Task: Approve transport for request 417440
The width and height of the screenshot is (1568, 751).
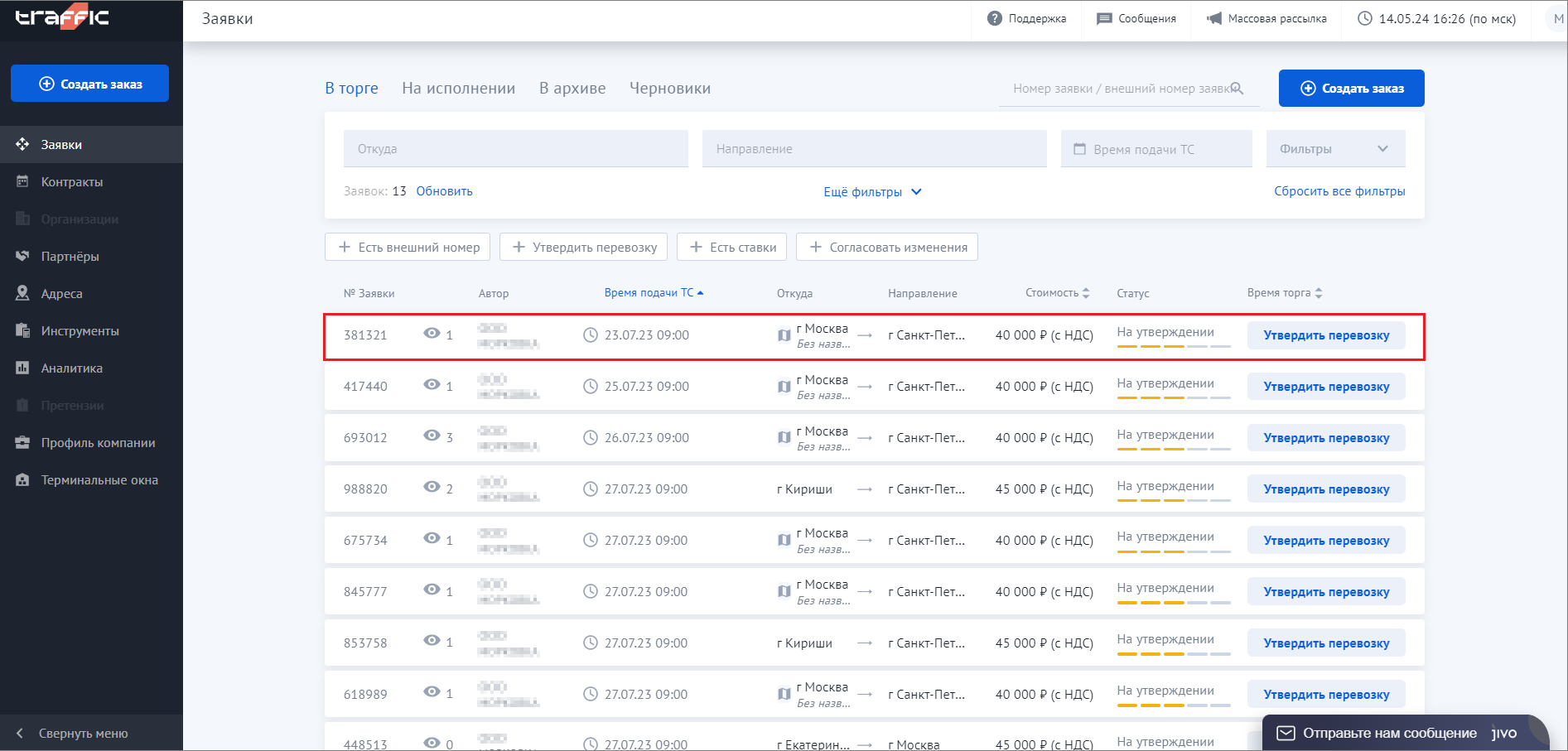Action: click(1326, 387)
